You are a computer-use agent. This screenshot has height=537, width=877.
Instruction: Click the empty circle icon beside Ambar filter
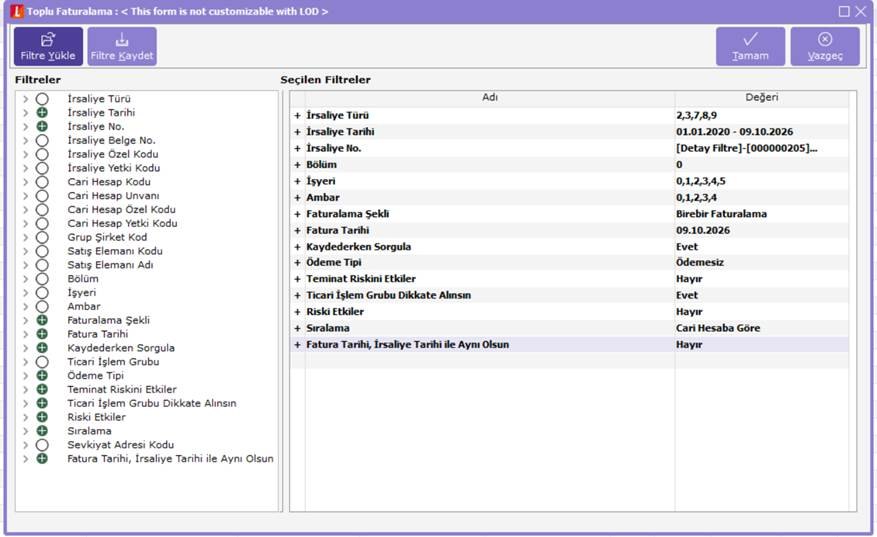[x=42, y=307]
